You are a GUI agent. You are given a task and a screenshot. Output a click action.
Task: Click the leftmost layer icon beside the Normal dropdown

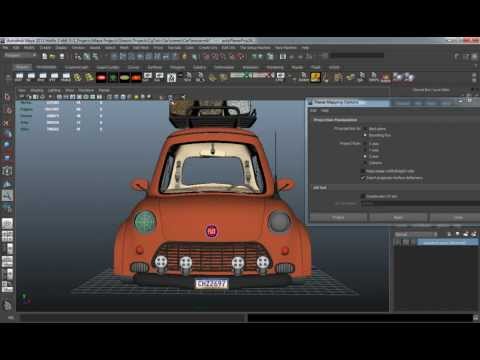tap(449, 234)
